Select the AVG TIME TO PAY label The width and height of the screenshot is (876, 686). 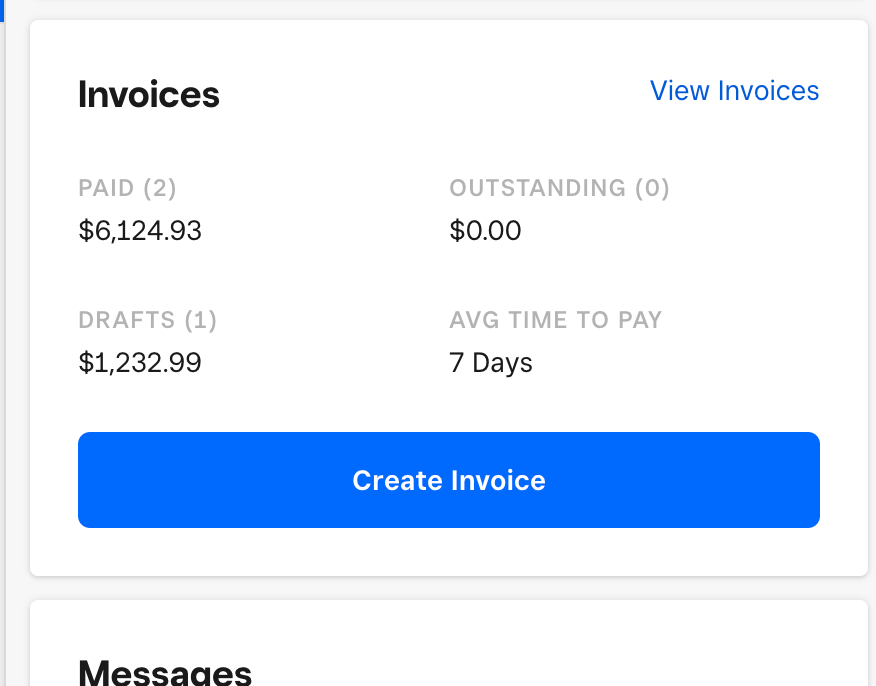coord(555,320)
